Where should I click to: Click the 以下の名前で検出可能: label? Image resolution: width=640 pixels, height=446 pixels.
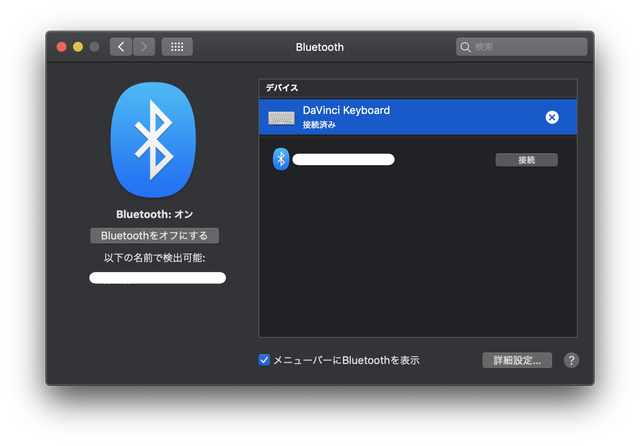[154, 258]
